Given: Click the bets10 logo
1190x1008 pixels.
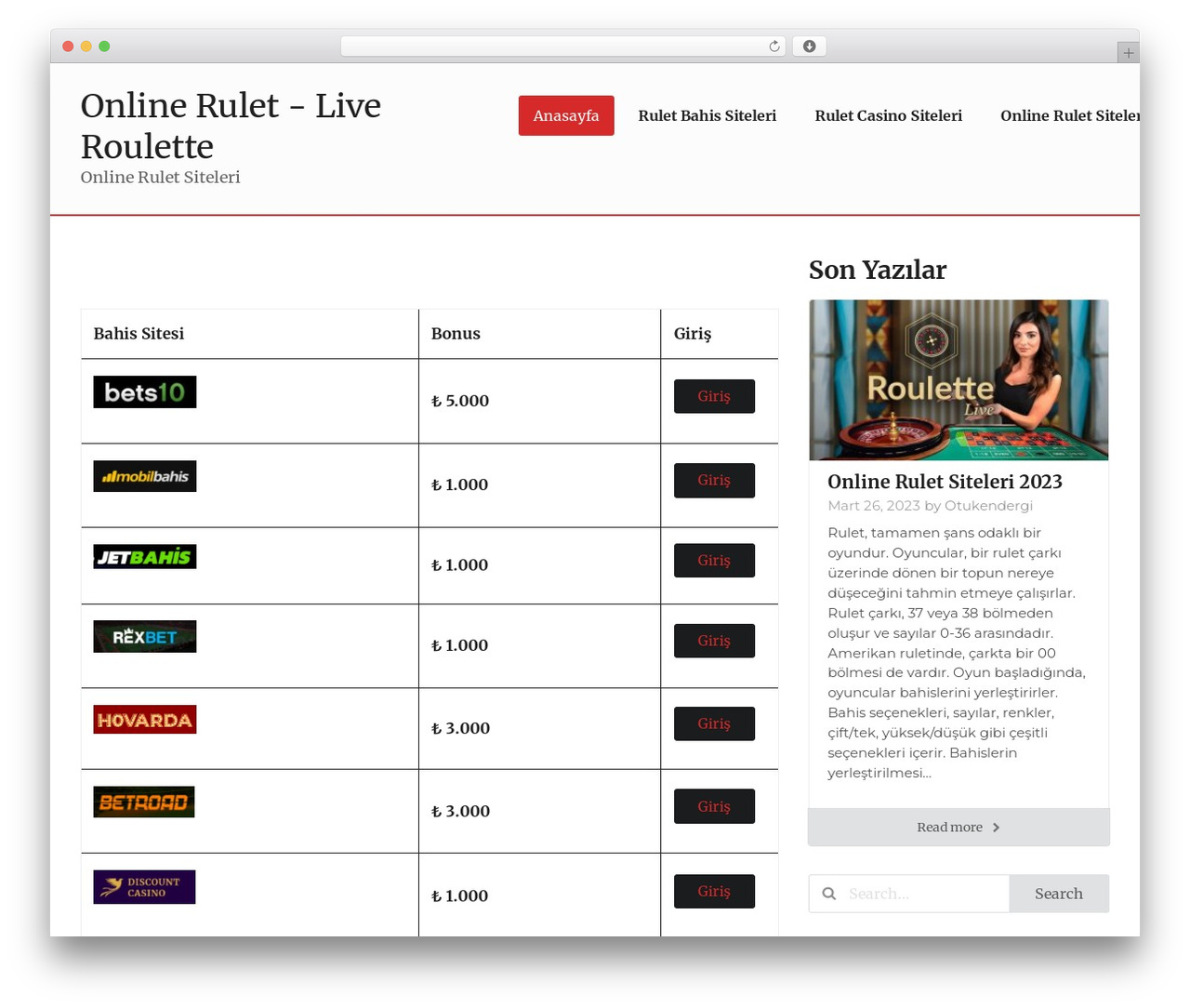Looking at the screenshot, I should pos(144,392).
